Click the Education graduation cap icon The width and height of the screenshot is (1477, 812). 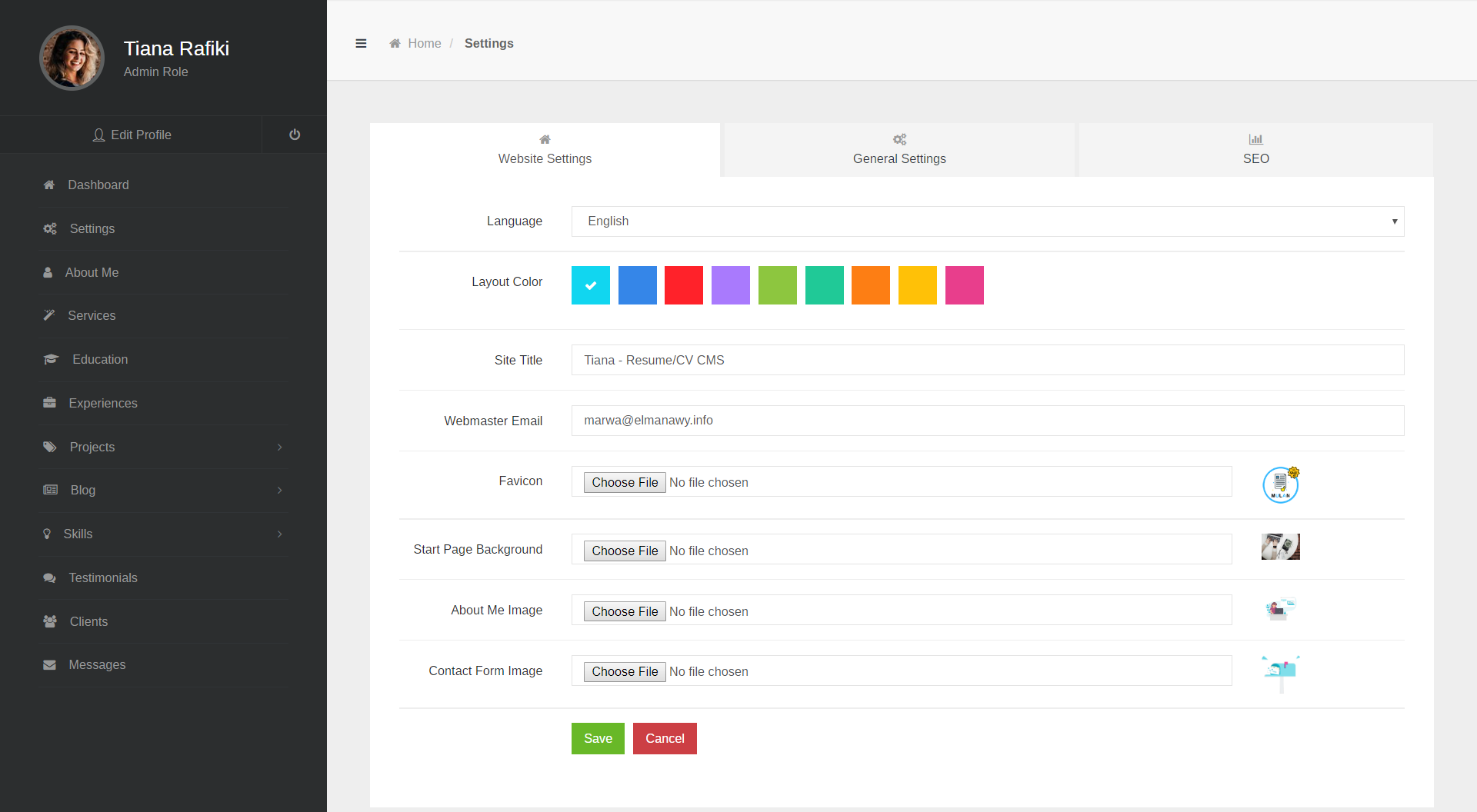pos(51,359)
